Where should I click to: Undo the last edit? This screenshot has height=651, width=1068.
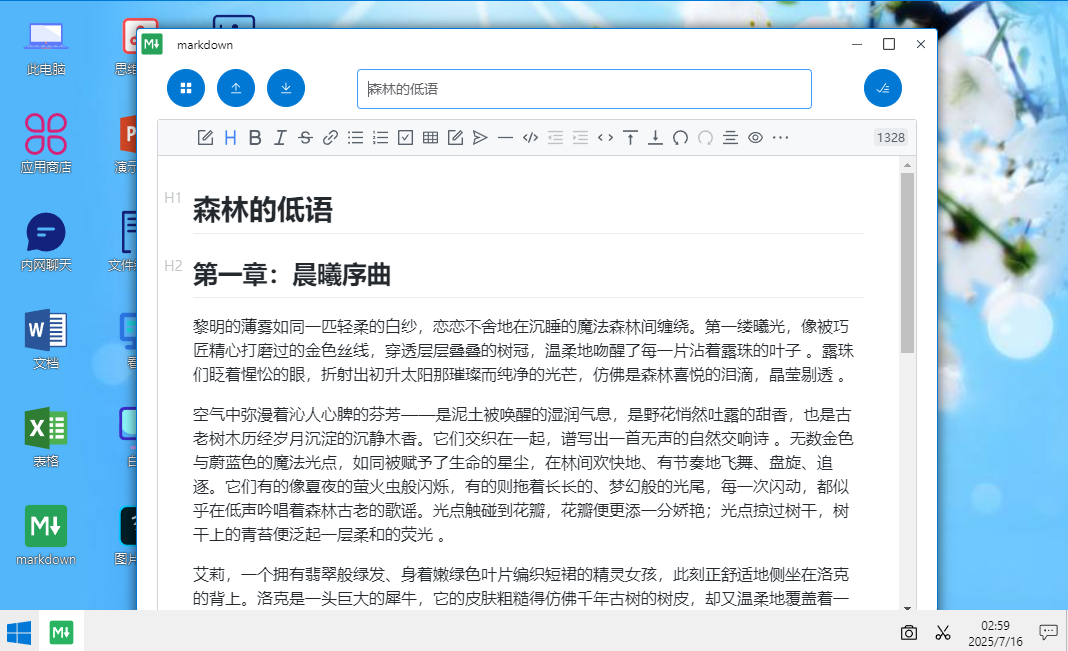tap(680, 138)
